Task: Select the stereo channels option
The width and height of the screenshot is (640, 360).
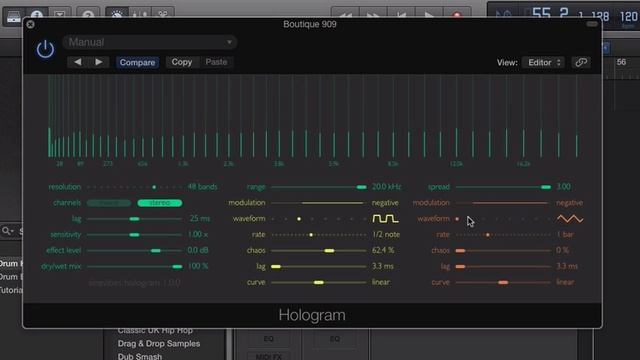Action: pos(160,203)
